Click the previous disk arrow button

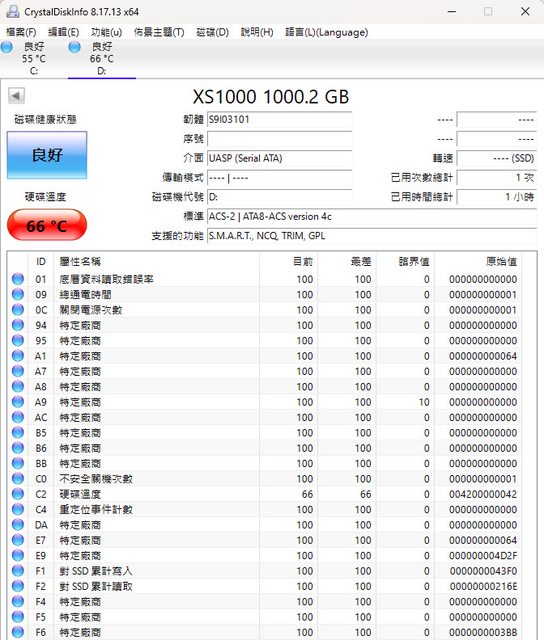click(16, 96)
